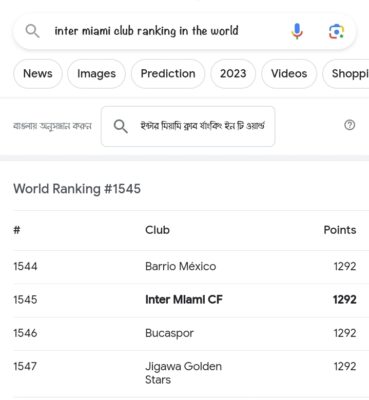
Task: Choose the 2023 filter chip
Action: [x=233, y=74]
